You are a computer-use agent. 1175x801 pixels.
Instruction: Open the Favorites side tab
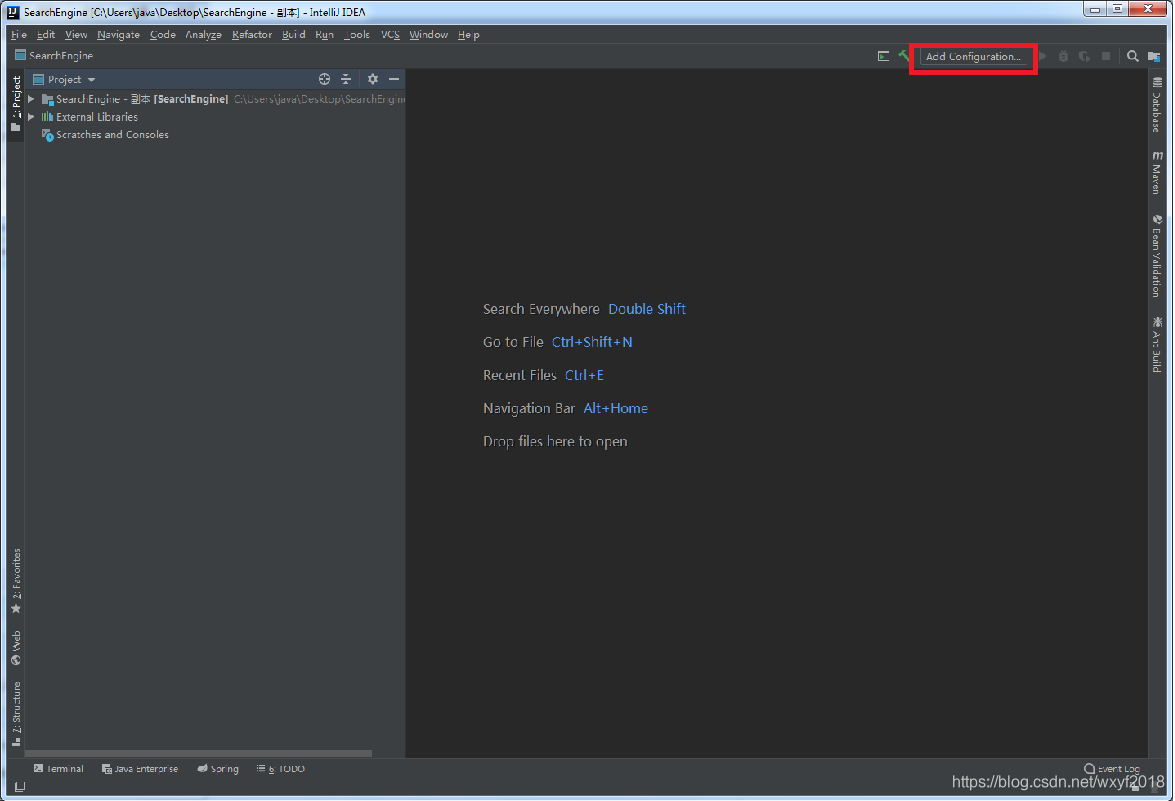point(16,581)
